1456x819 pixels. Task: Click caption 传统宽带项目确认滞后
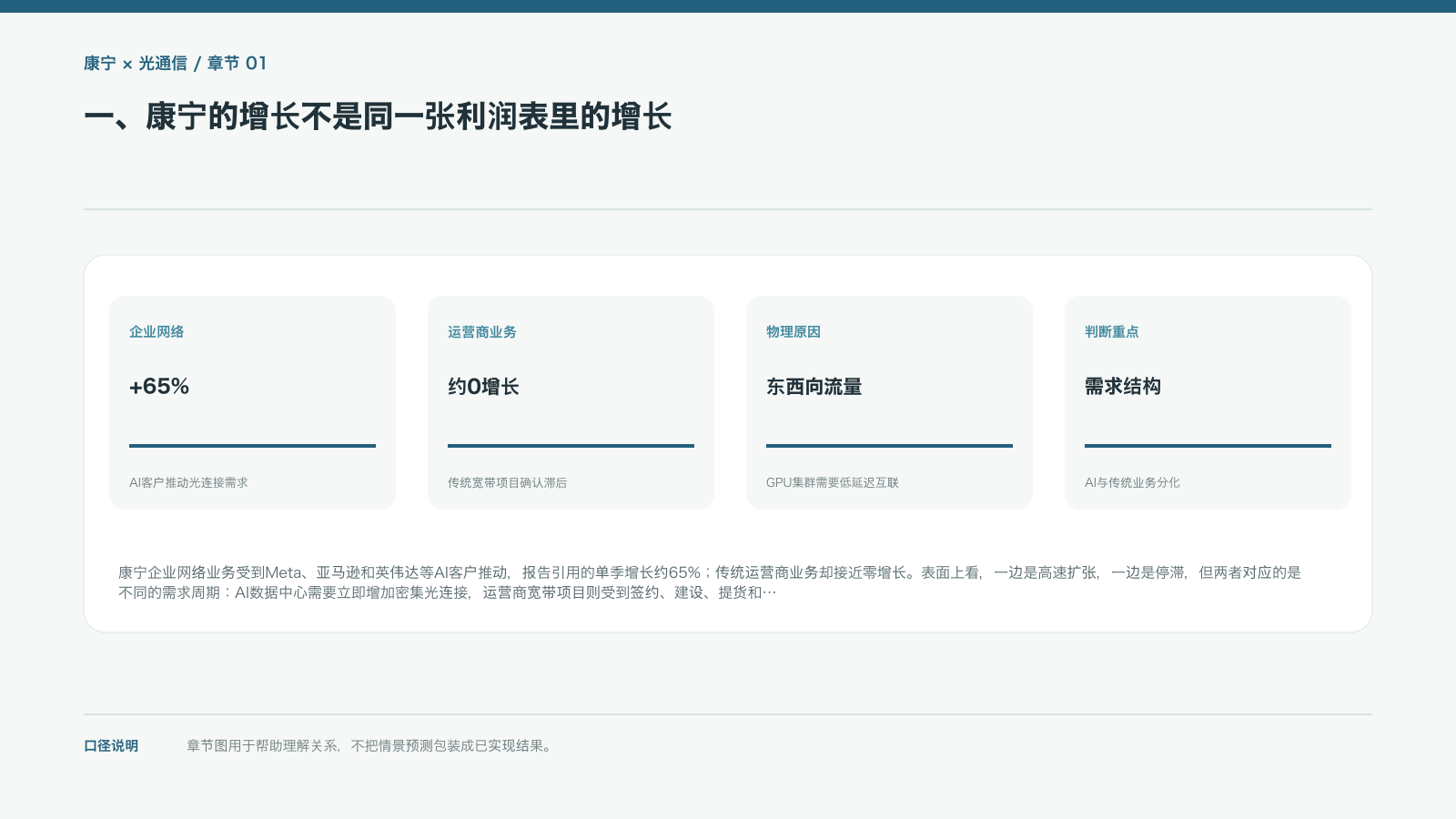pyautogui.click(x=507, y=482)
